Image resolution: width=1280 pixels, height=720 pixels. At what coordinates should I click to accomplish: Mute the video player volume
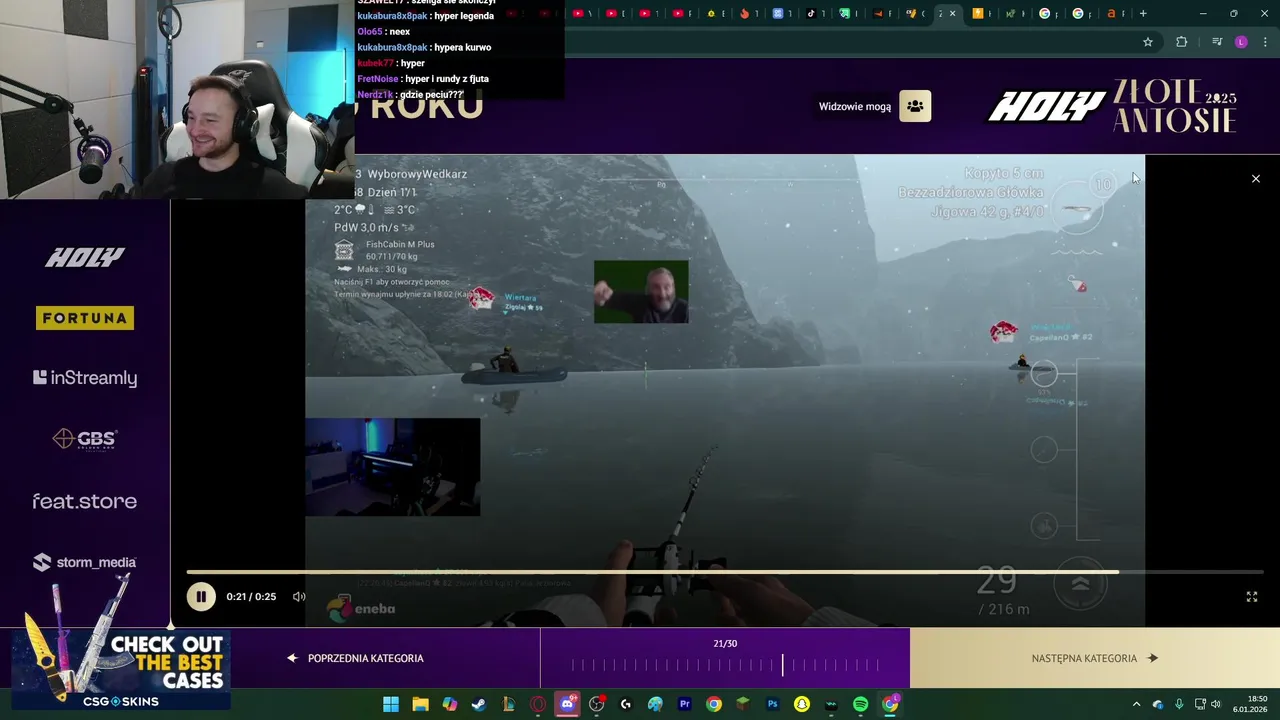pyautogui.click(x=299, y=597)
